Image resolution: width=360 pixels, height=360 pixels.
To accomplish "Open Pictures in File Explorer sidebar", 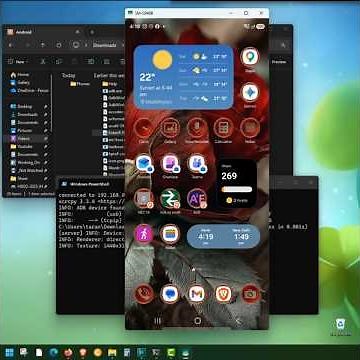I will point(24,131).
